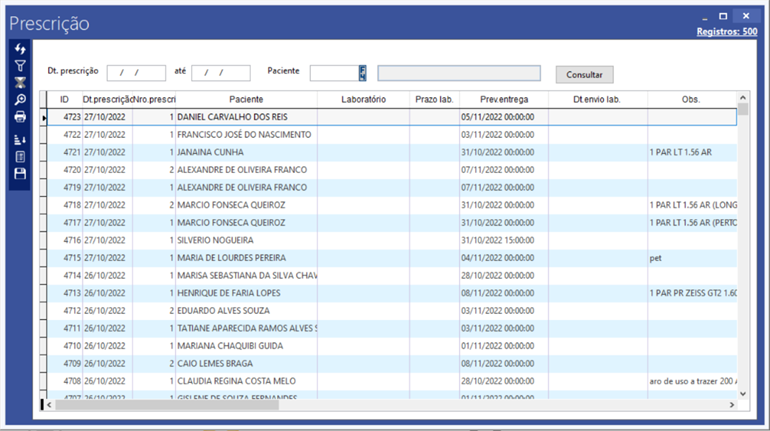Open the filter funnel tool
This screenshot has height=431, width=770.
(x=20, y=66)
